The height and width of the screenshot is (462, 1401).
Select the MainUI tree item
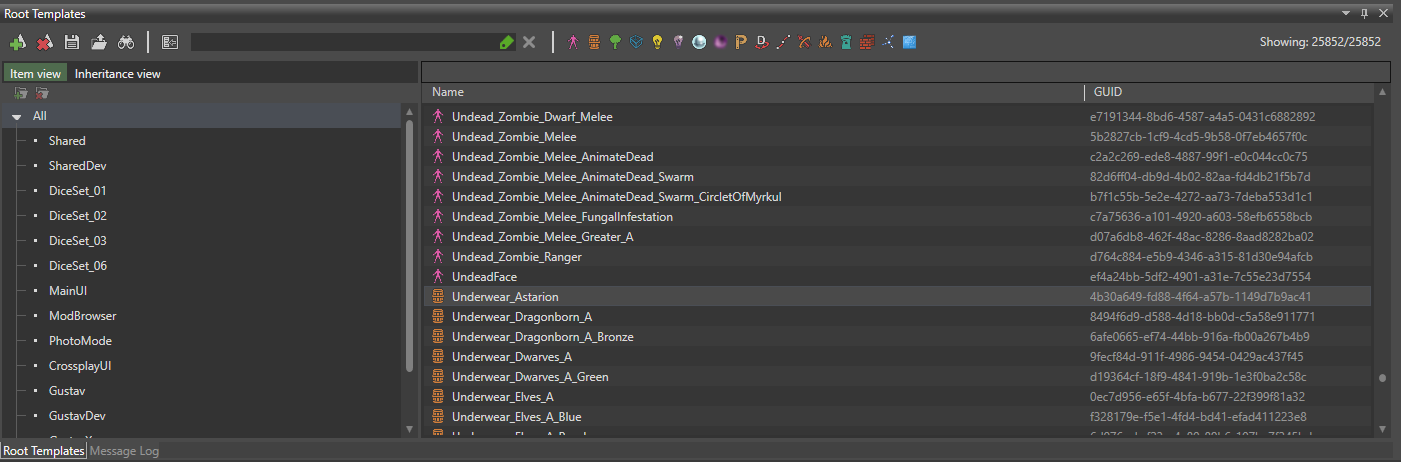pyautogui.click(x=68, y=291)
